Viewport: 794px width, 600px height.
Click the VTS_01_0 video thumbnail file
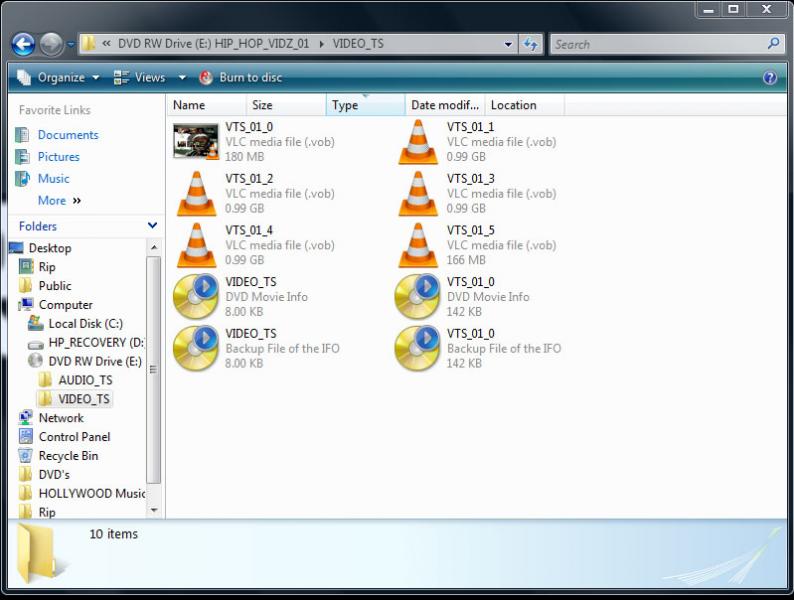pyautogui.click(x=196, y=142)
